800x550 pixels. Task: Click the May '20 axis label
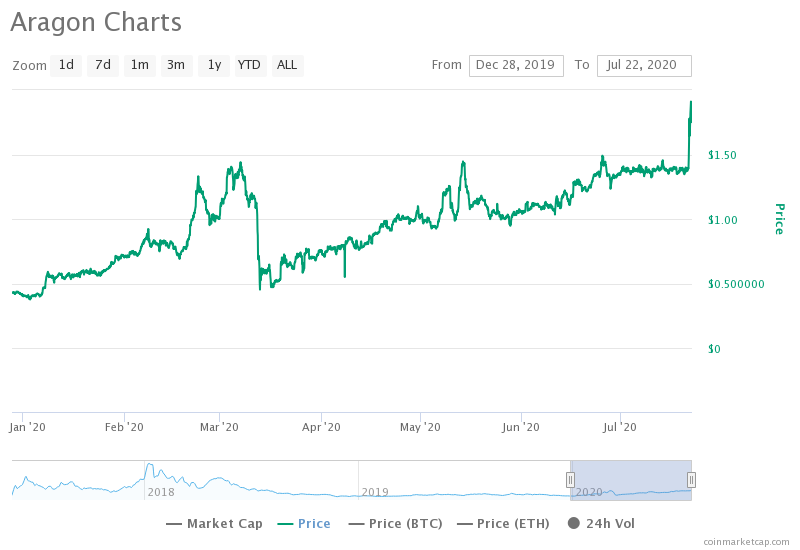coord(420,427)
